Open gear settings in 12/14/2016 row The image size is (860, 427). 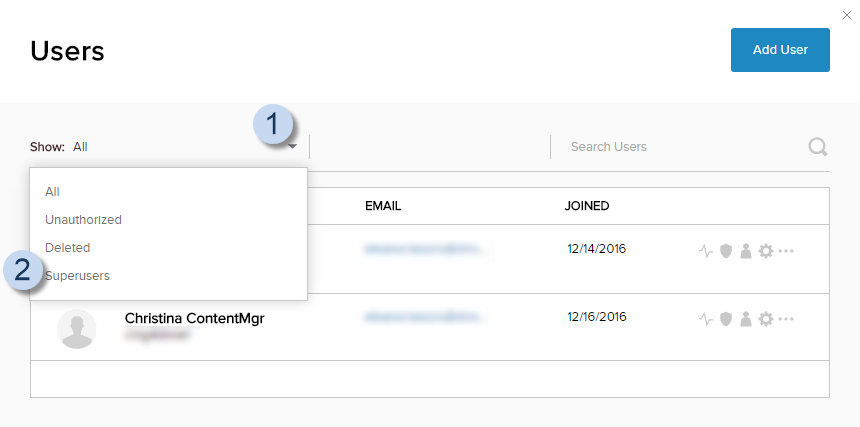766,250
